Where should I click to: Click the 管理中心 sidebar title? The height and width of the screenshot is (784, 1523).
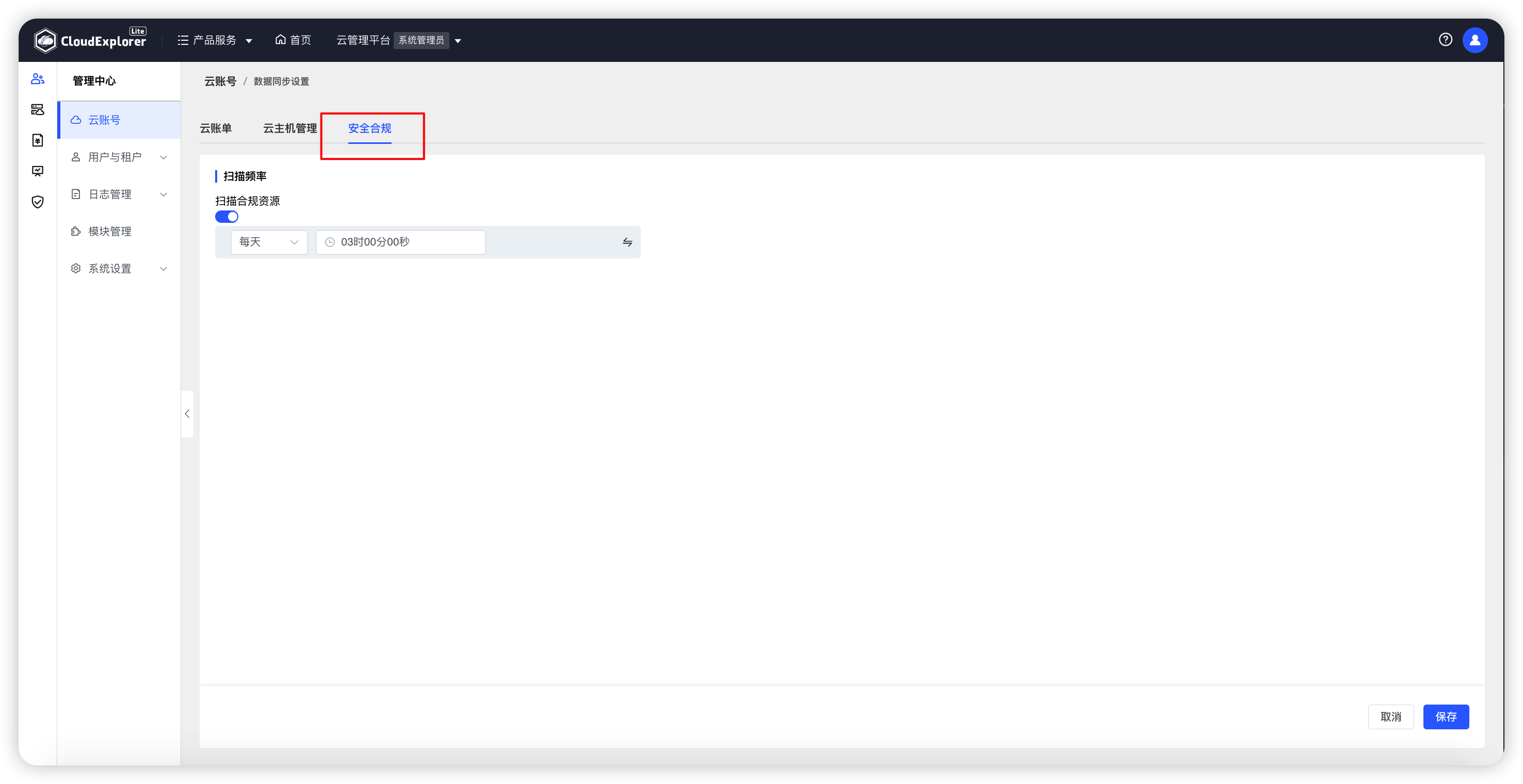click(94, 80)
